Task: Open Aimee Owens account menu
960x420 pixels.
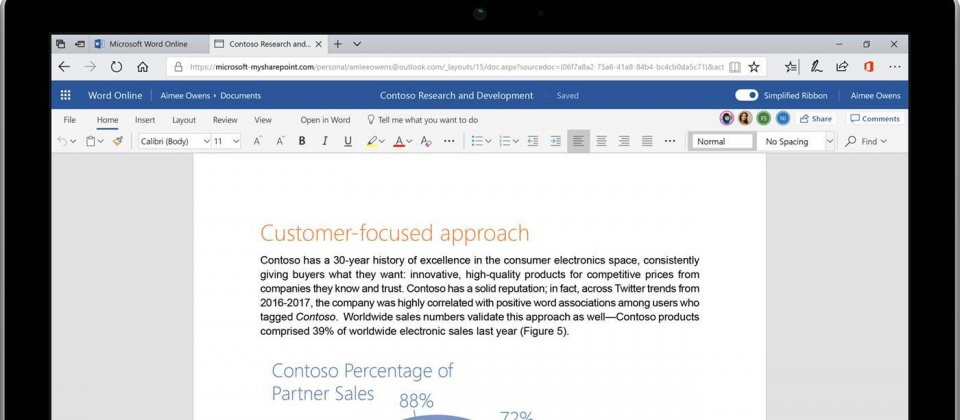Action: pos(876,96)
